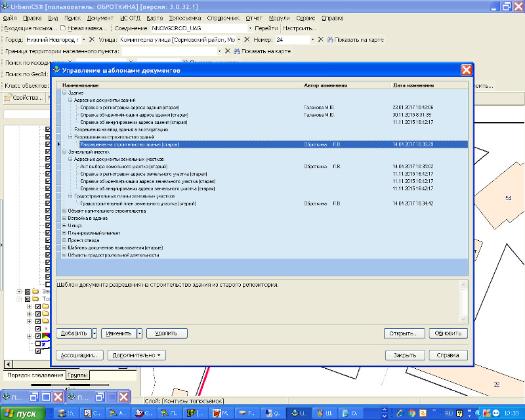This screenshot has height=420, width=525.
Task: Open the Дополнительно dropdown button
Action: pyautogui.click(x=136, y=355)
